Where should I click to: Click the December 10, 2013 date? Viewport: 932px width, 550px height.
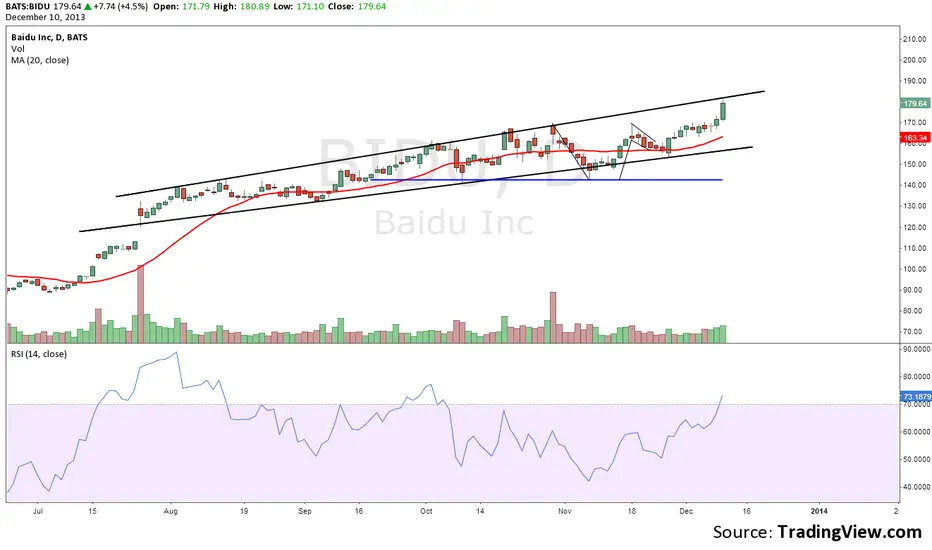45,17
